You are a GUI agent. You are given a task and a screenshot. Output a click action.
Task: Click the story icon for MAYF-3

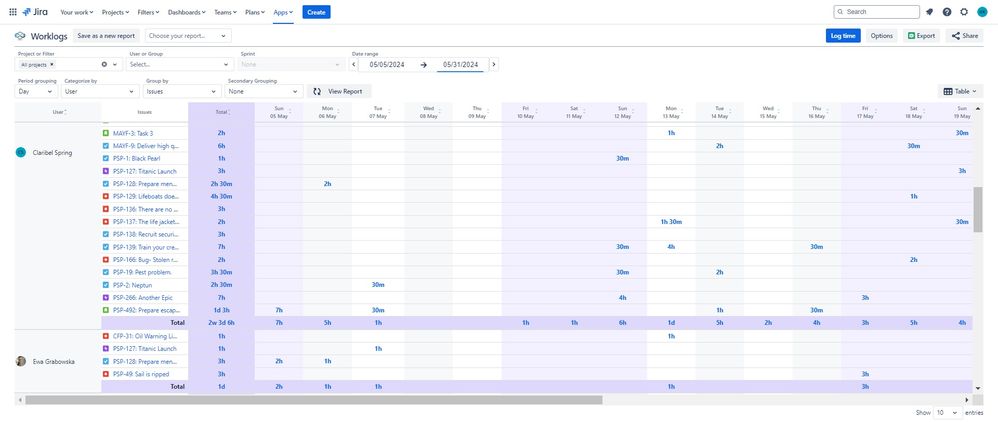pyautogui.click(x=106, y=133)
